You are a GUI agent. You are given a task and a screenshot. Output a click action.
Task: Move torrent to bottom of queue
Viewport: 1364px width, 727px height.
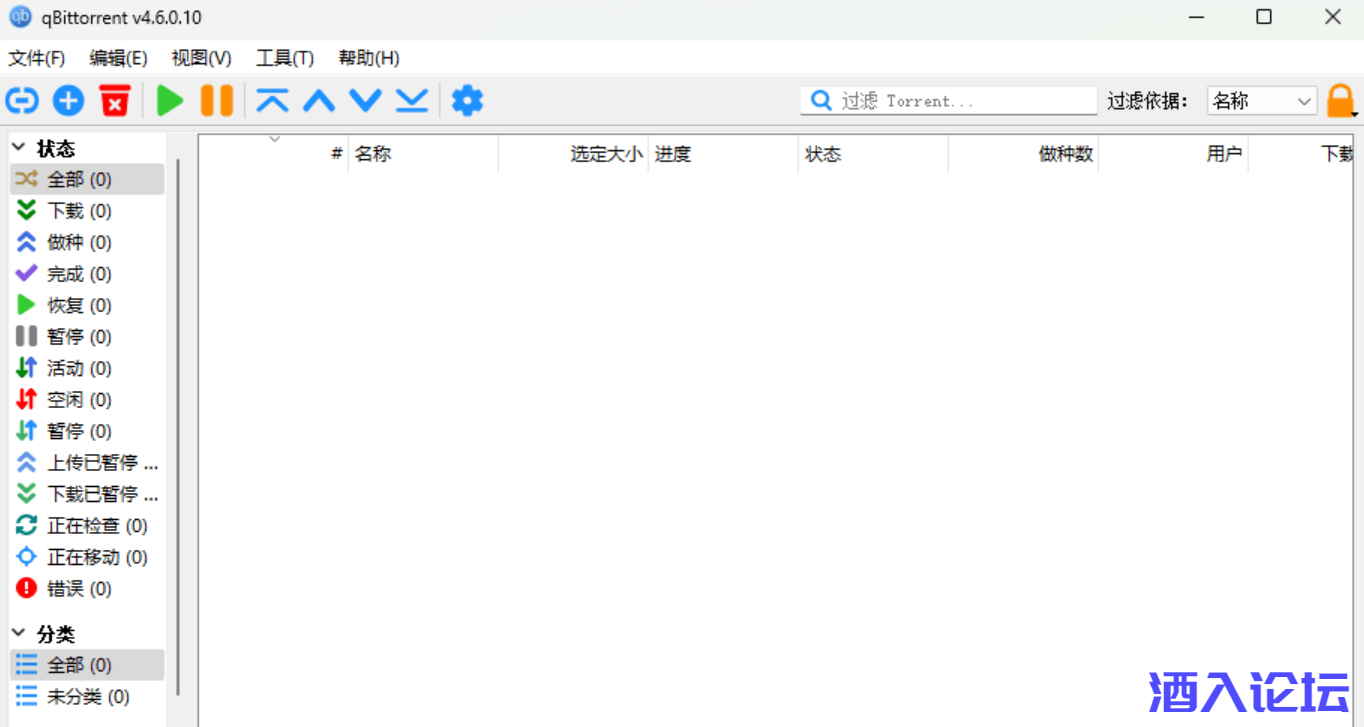[x=411, y=101]
